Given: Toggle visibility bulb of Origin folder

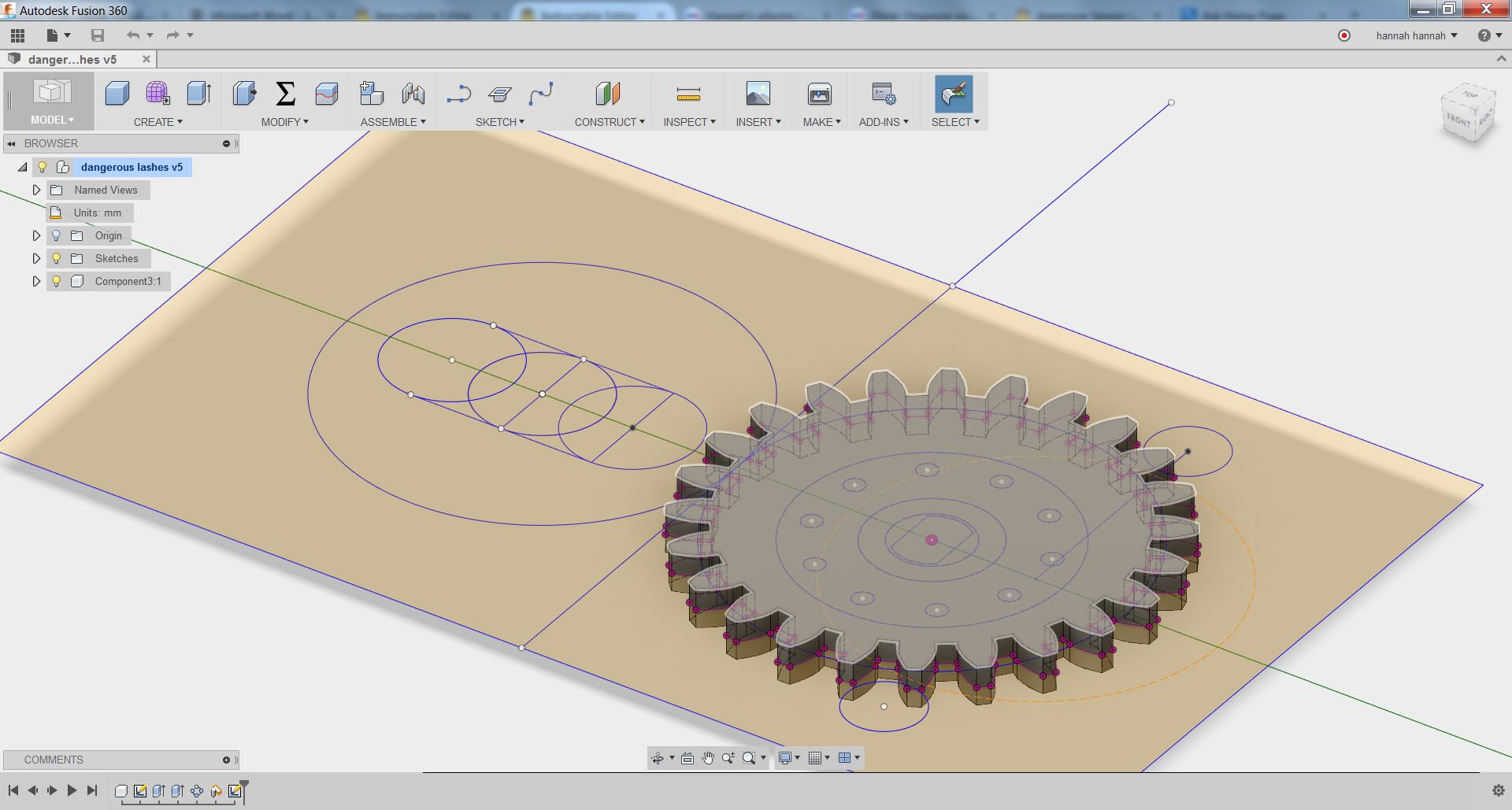Looking at the screenshot, I should [56, 235].
